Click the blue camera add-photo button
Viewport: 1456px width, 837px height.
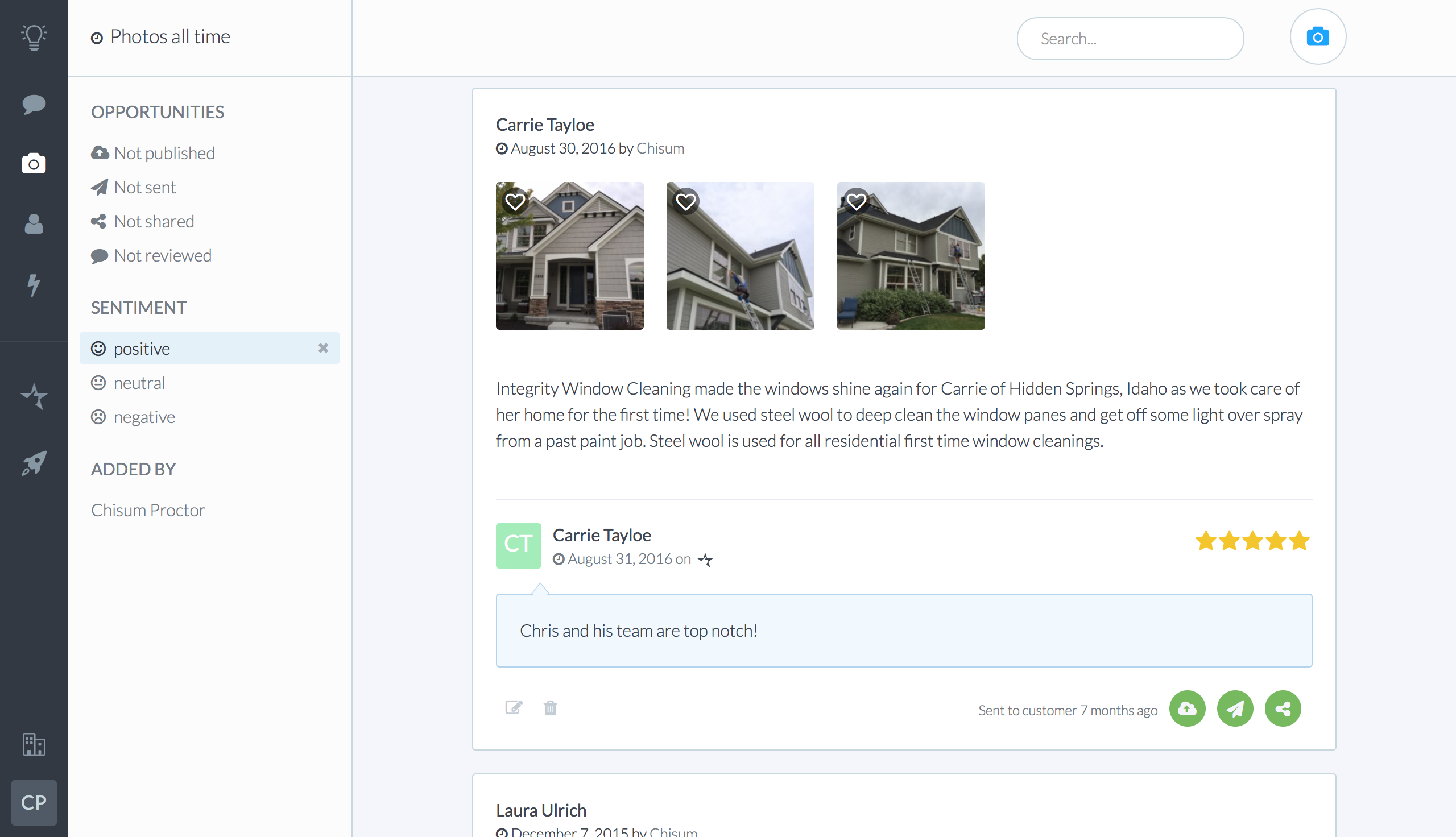(x=1317, y=37)
